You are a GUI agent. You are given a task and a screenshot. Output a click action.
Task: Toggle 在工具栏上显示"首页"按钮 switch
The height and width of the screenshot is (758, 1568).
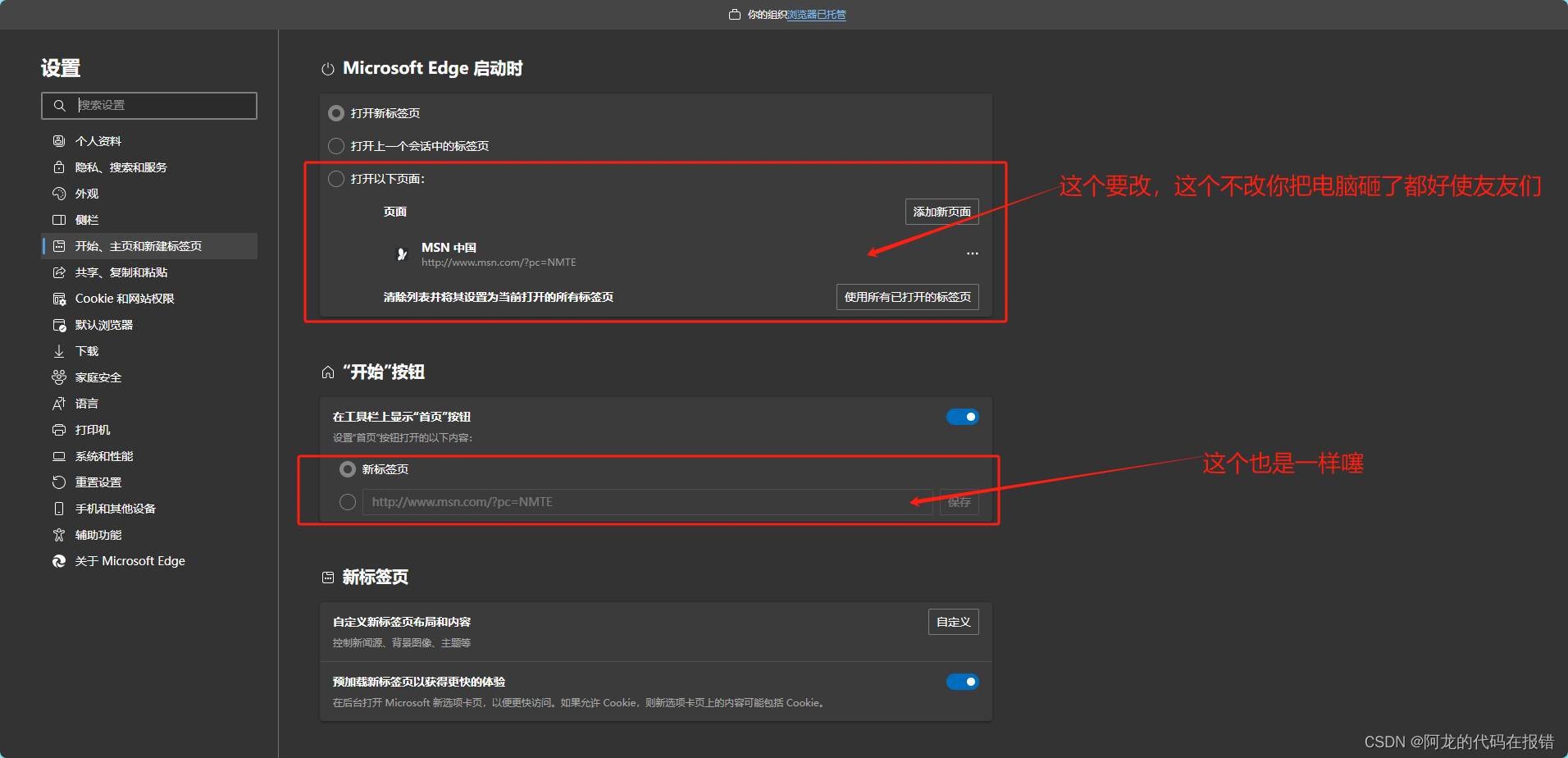click(x=963, y=417)
